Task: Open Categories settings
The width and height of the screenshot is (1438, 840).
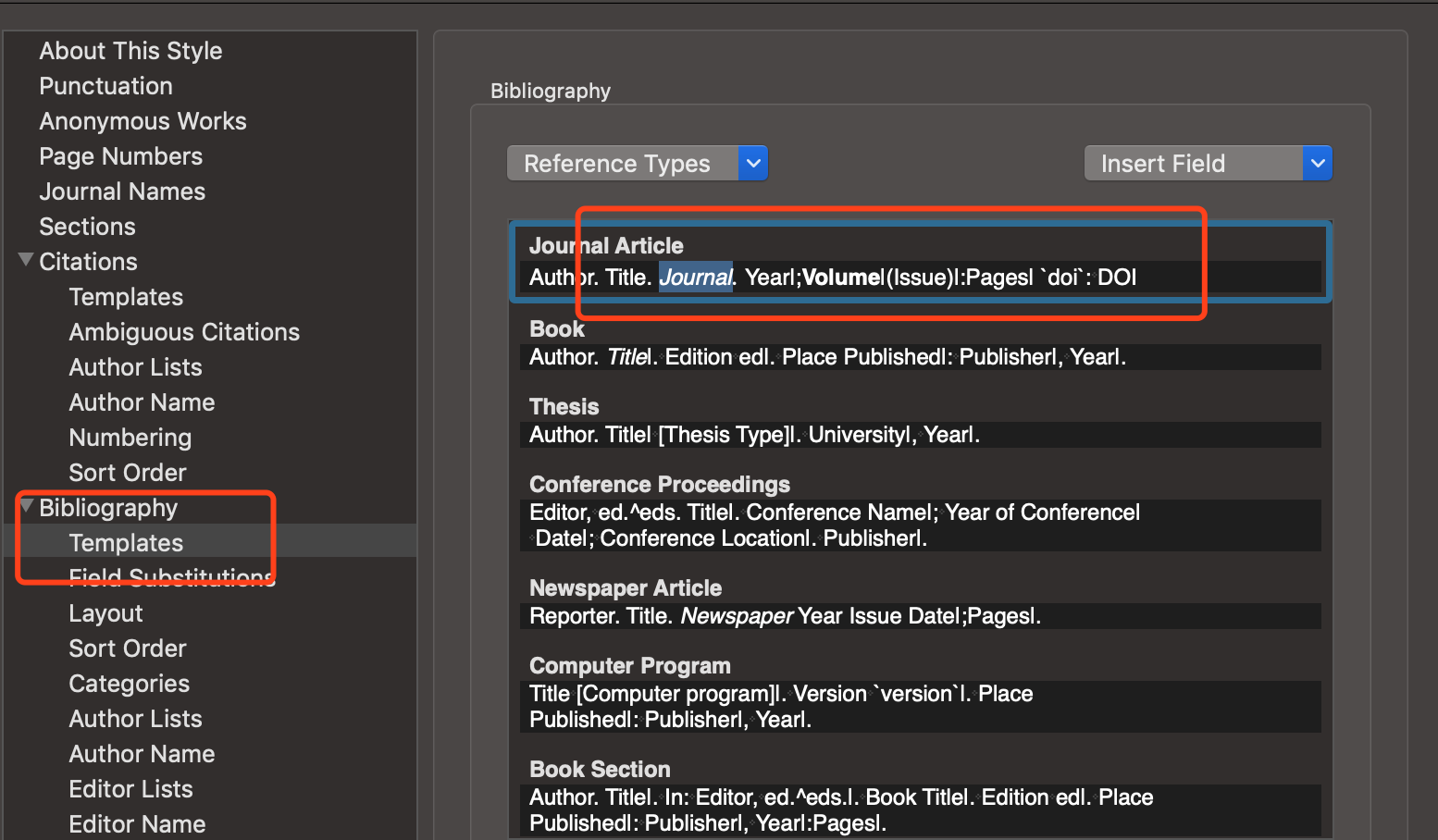Action: pos(129,684)
